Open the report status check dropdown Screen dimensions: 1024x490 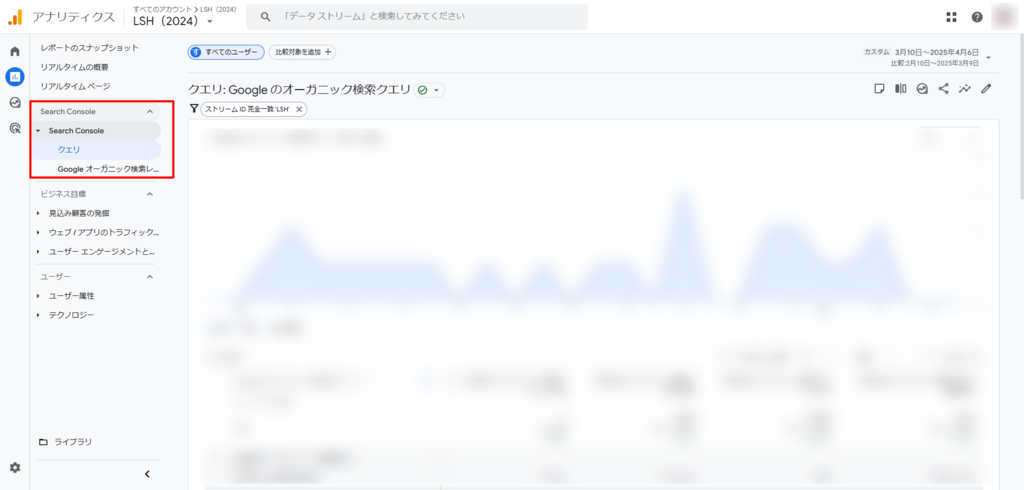tap(430, 90)
